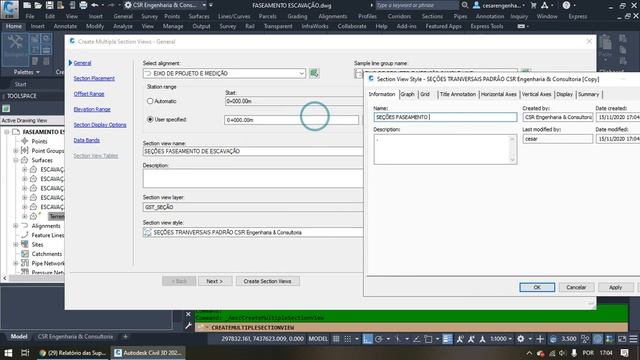This screenshot has width=640, height=360.
Task: Open the Select alignment dropdown
Action: [x=301, y=73]
